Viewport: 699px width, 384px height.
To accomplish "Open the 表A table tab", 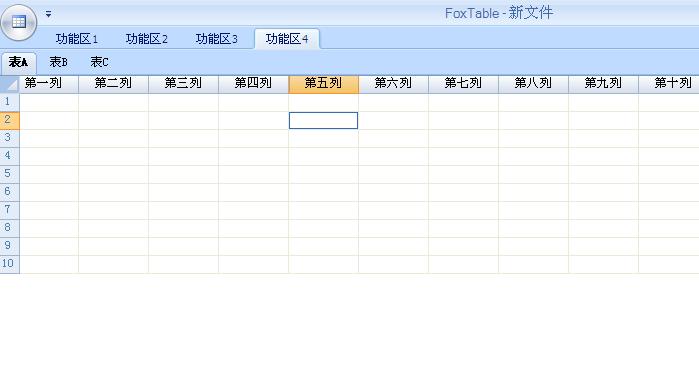I will pos(18,62).
